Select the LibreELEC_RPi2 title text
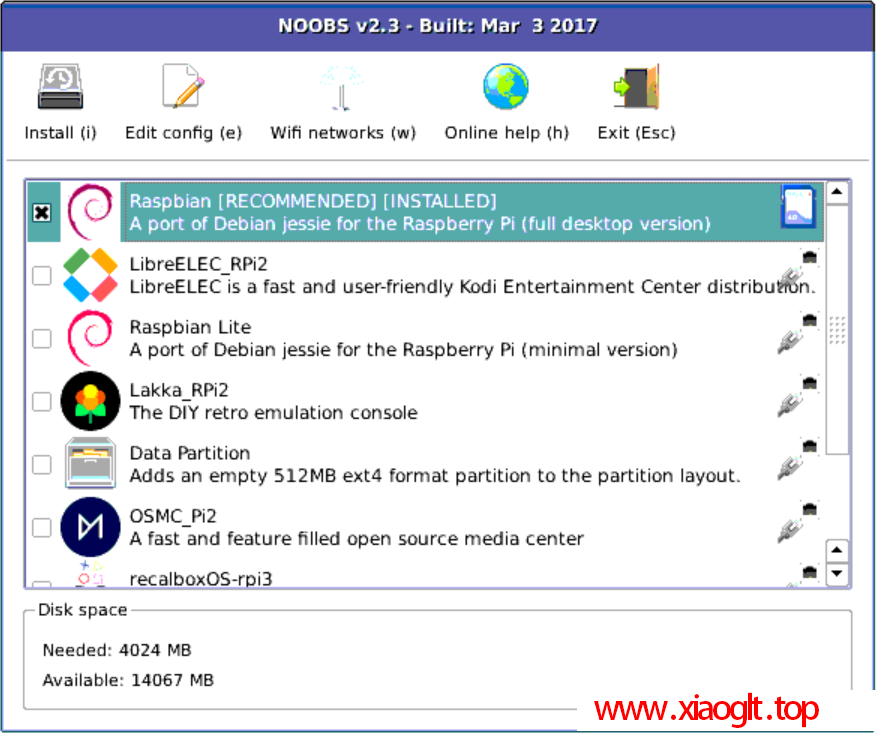This screenshot has height=733, width=876. 198,264
